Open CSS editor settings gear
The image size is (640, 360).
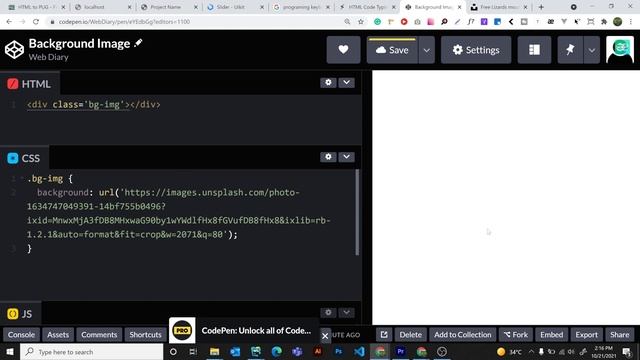click(328, 157)
